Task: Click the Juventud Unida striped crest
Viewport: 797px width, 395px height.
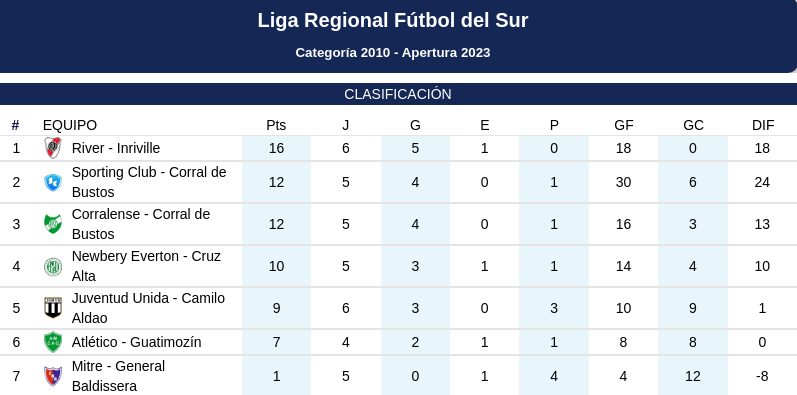Action: tap(53, 308)
